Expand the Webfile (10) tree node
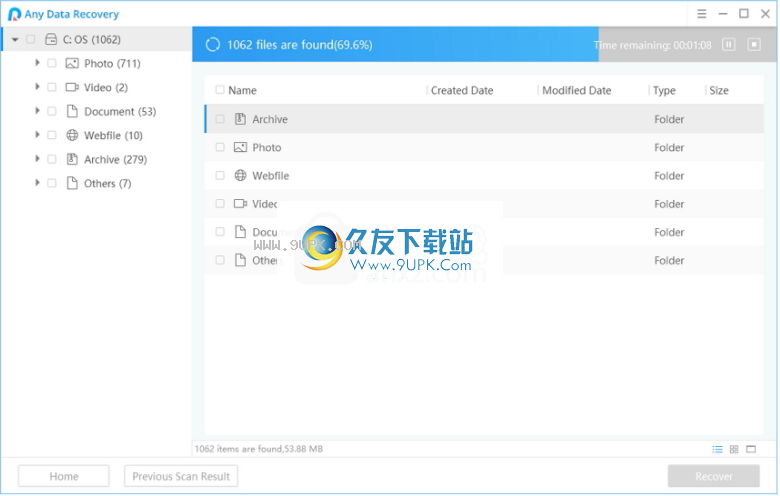 click(x=37, y=134)
